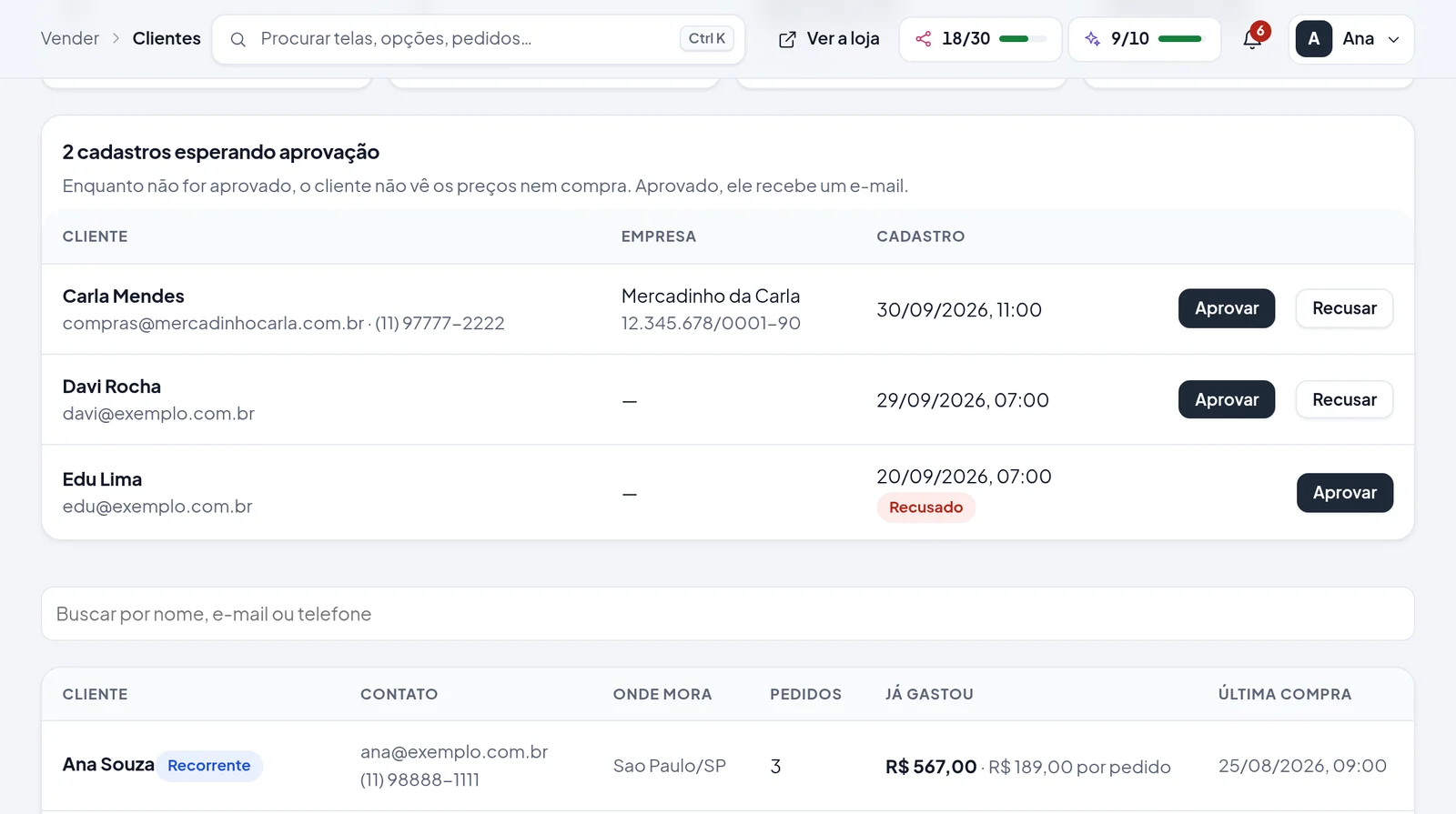Screen dimensions: 1456x814
Task: Click last purchase 25/08/2026, 09:00
Action: (x=1302, y=766)
